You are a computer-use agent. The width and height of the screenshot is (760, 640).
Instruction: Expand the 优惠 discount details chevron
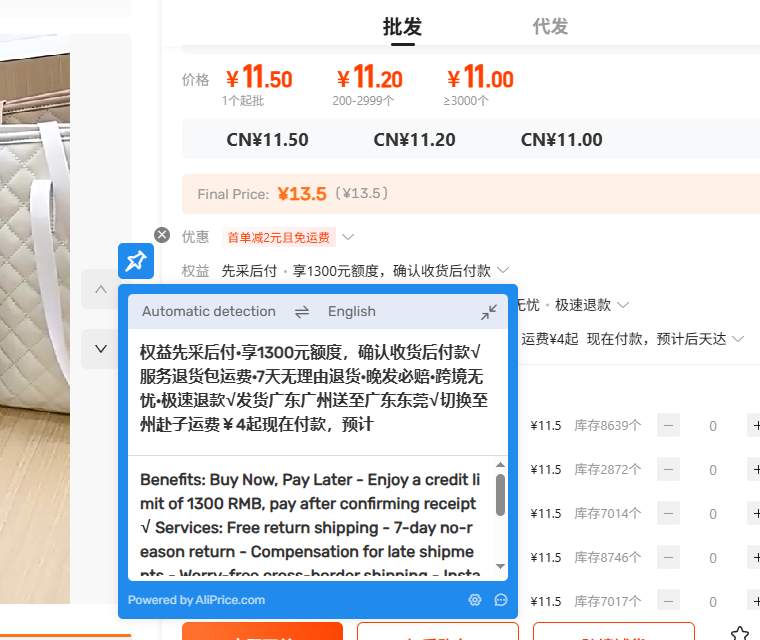coord(348,238)
